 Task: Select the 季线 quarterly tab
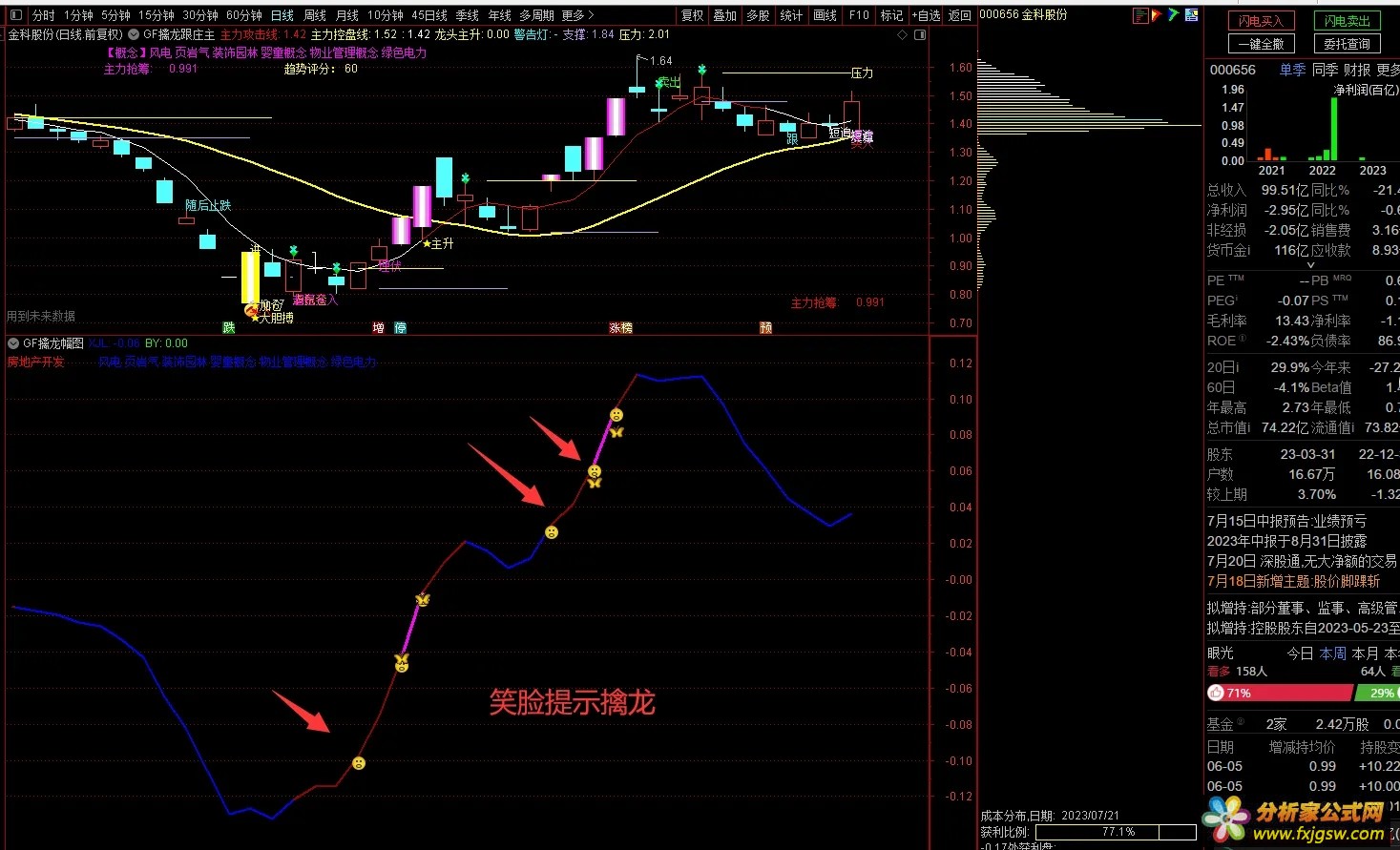[x=467, y=15]
